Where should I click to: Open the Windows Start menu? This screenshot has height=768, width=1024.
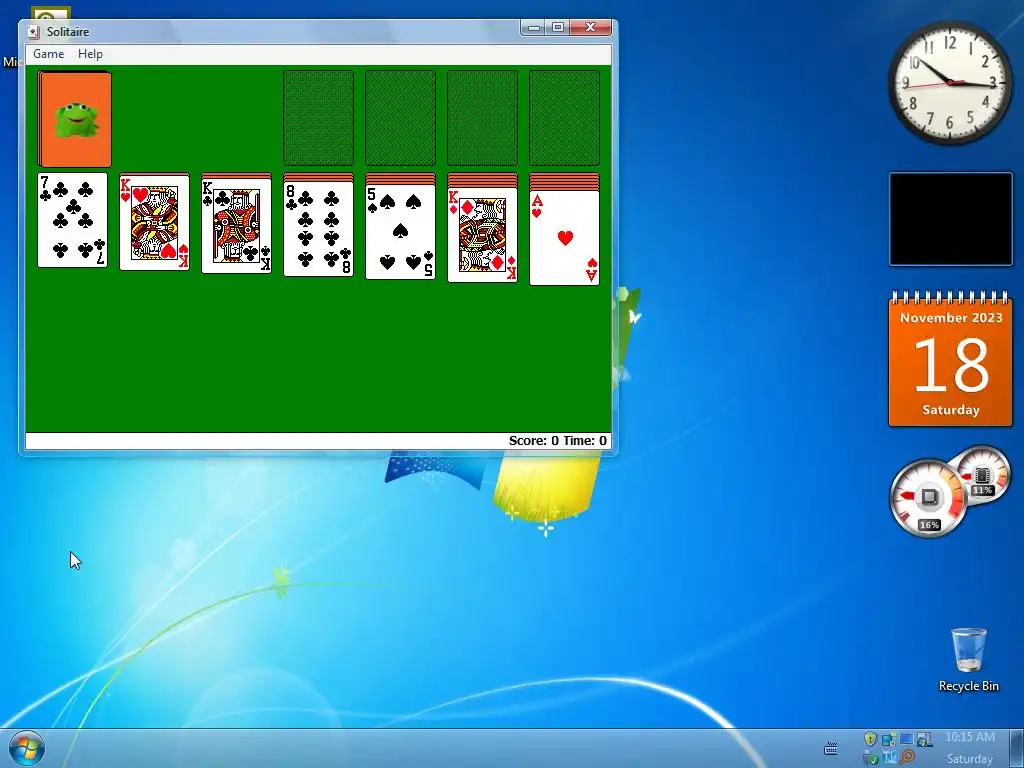[x=27, y=748]
